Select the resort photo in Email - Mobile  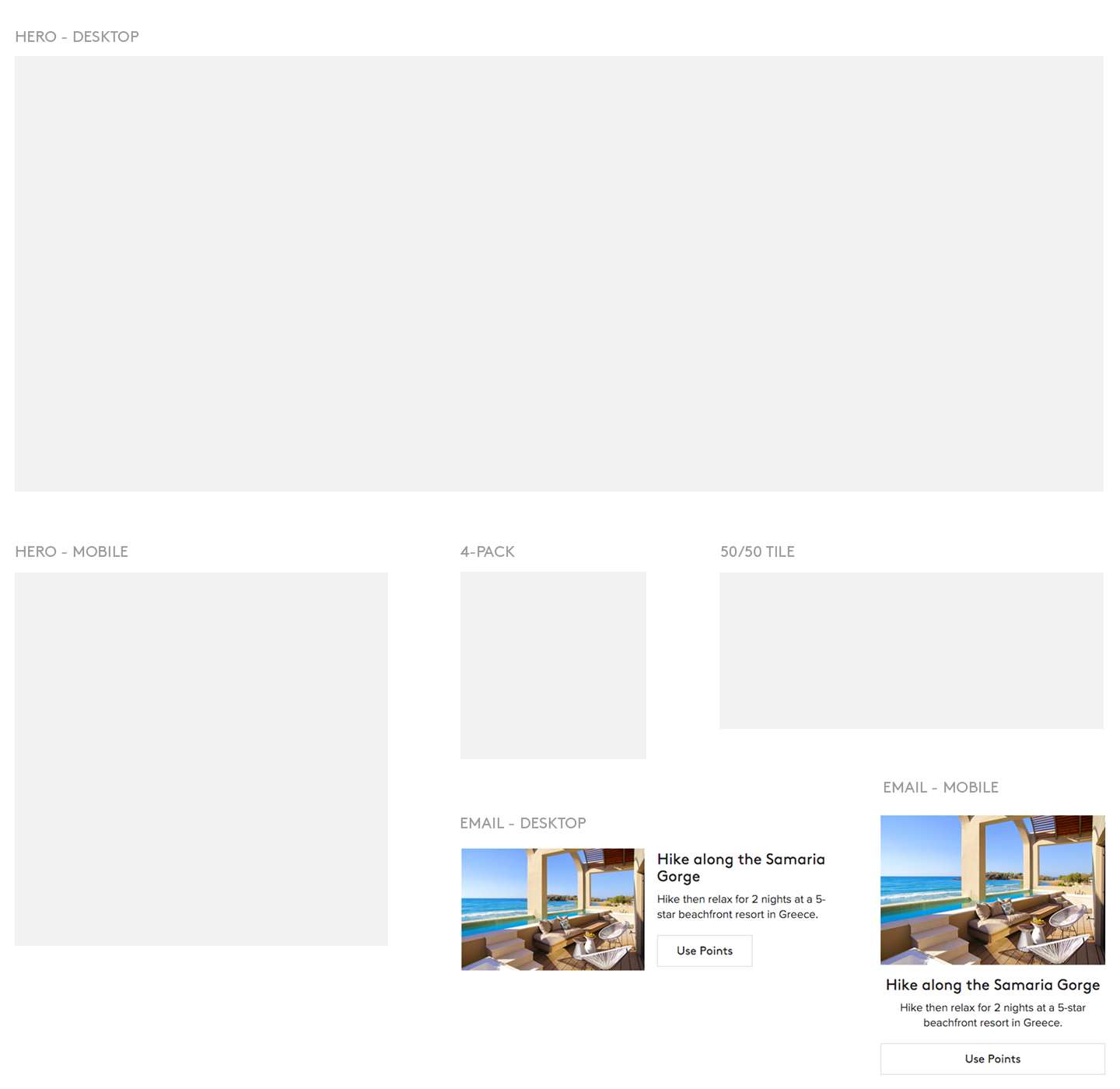point(992,889)
